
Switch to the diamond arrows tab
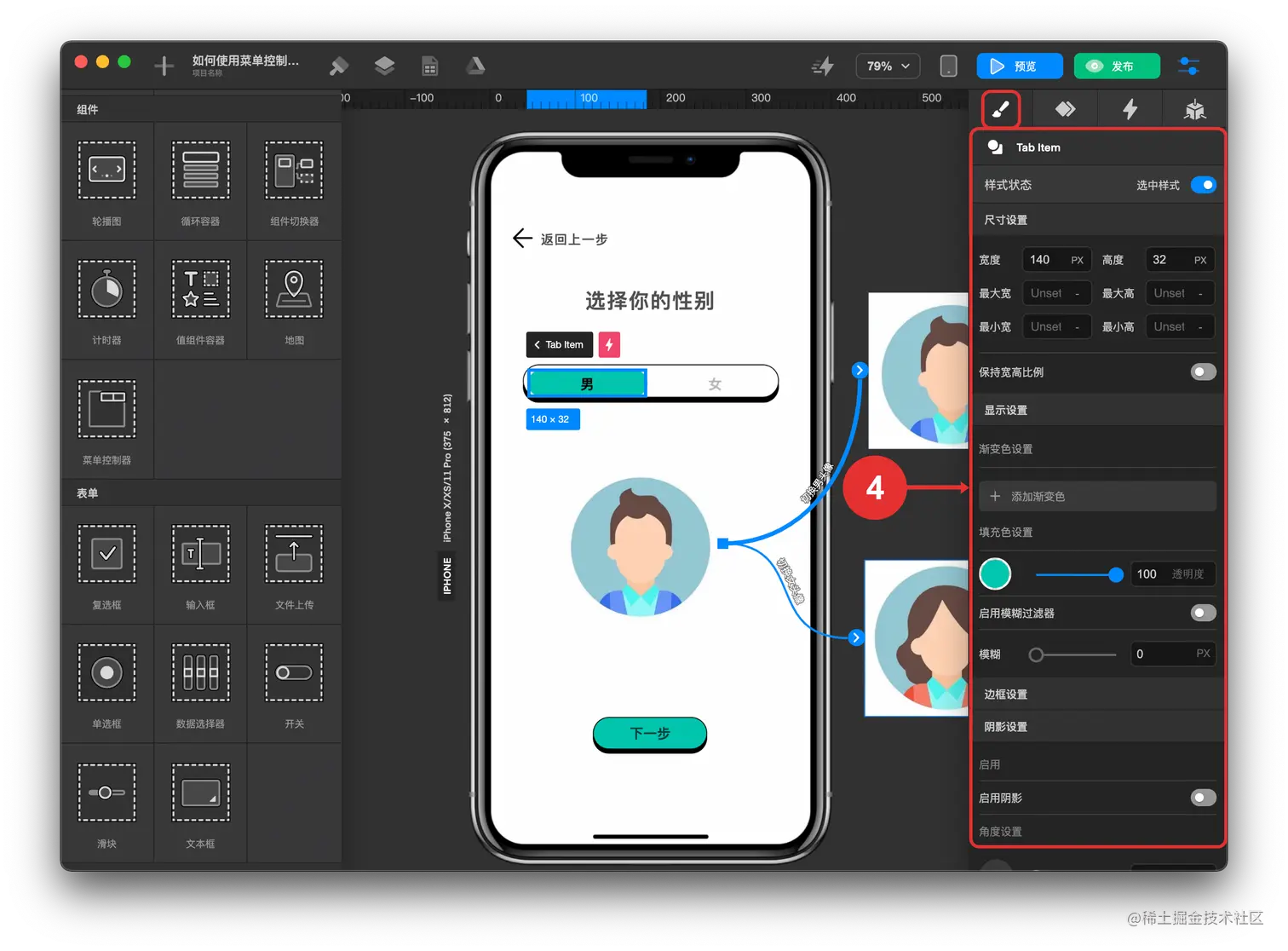pos(1065,109)
